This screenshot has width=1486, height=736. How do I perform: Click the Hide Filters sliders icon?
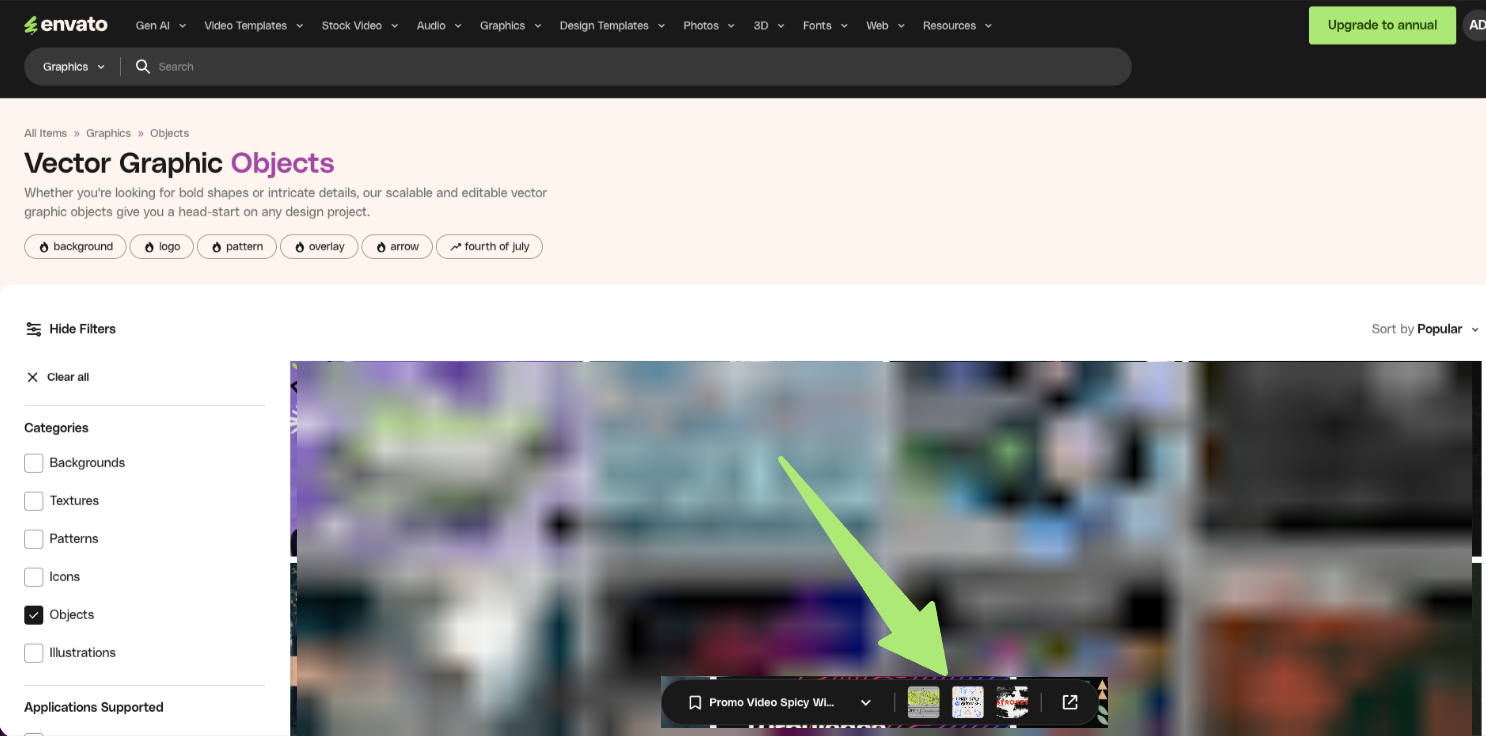click(35, 328)
